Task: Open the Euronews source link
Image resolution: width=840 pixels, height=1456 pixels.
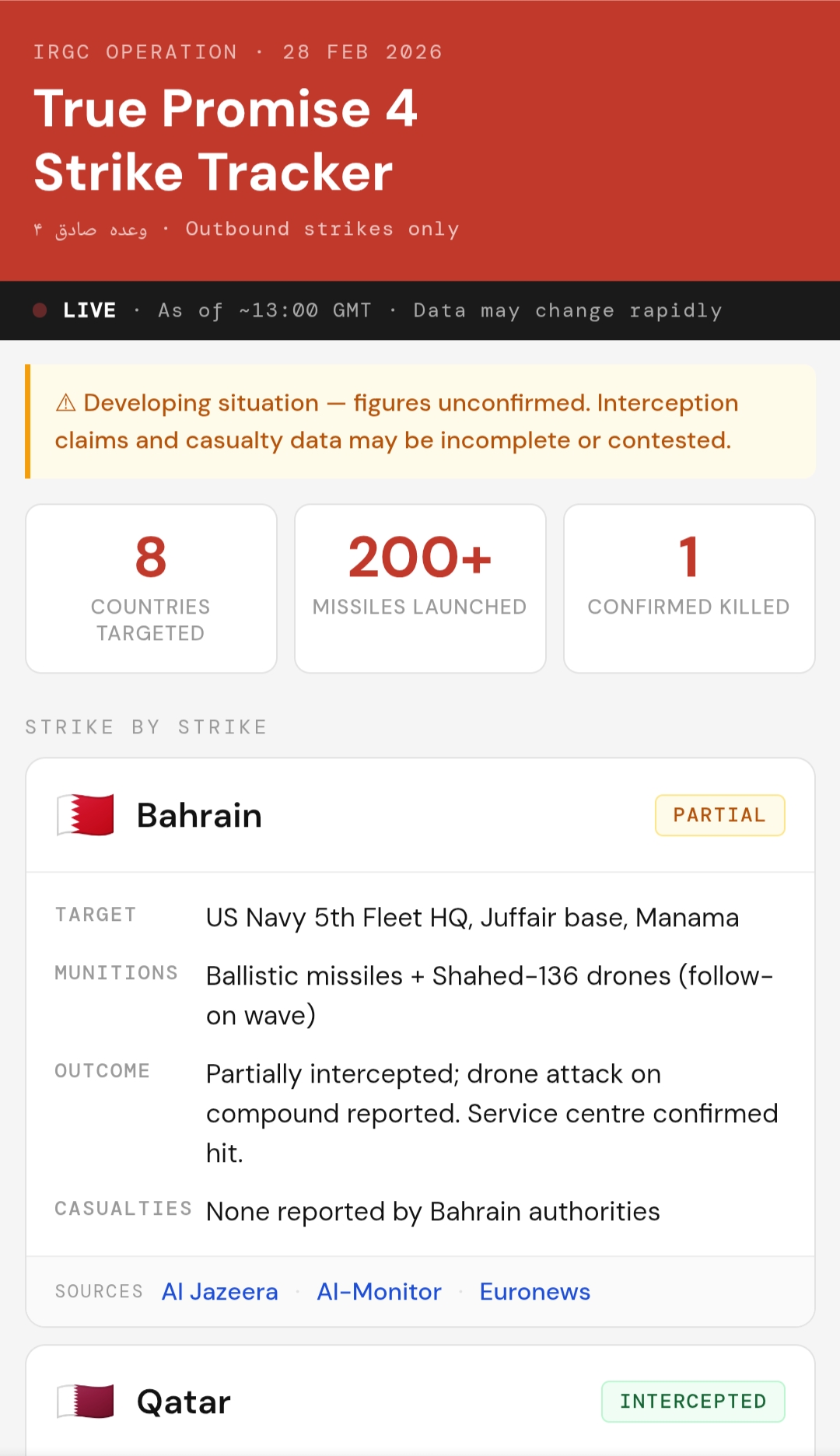Action: (534, 1292)
